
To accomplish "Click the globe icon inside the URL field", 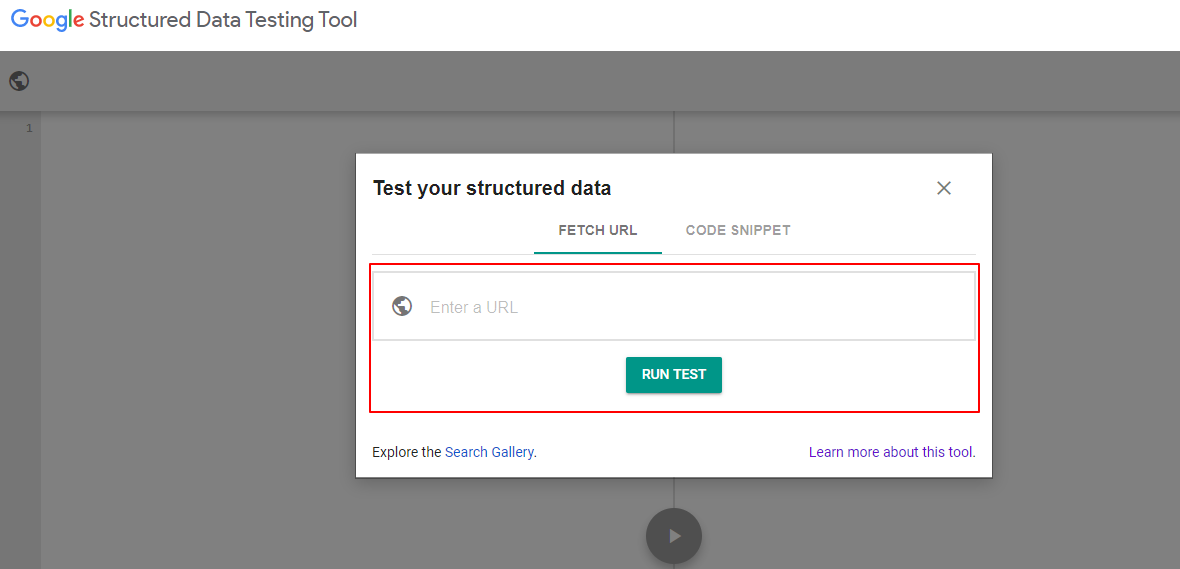I will point(403,306).
